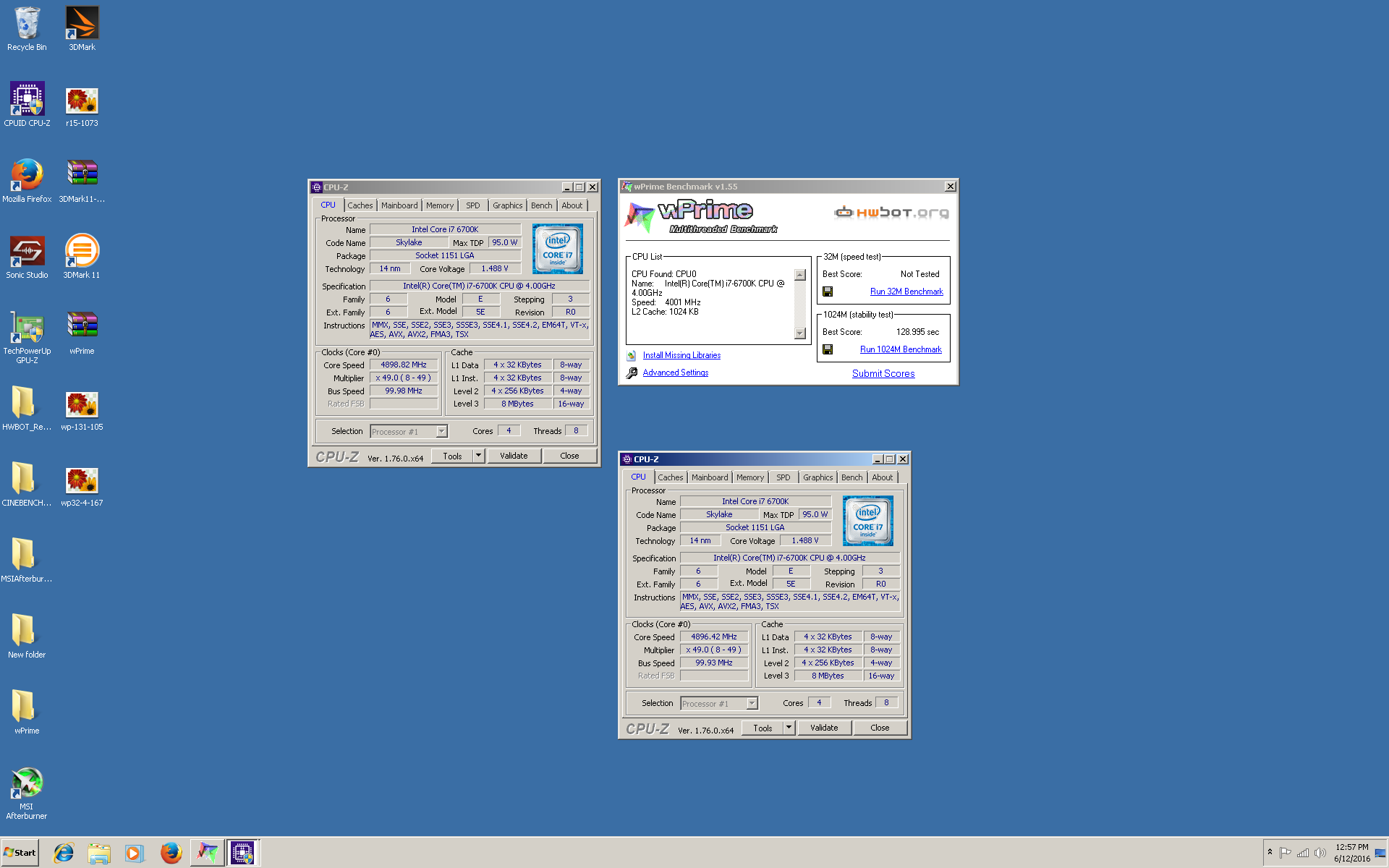Open Memory tab in lower CPU-Z
Screen dimensions: 1389x868
pos(750,477)
